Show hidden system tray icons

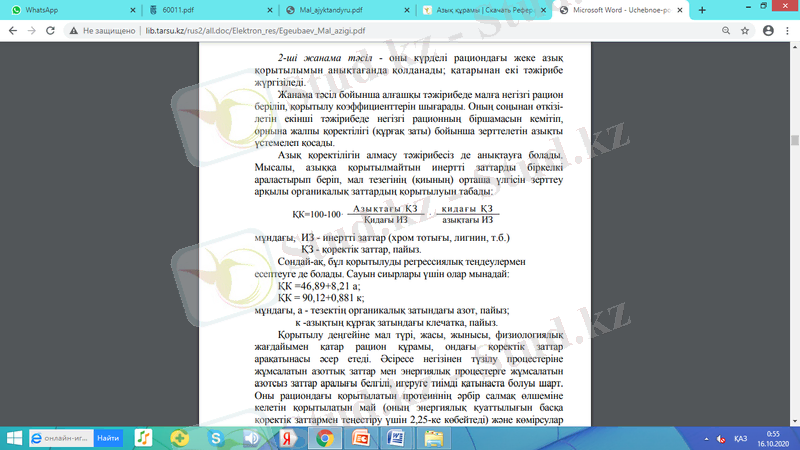(707, 439)
